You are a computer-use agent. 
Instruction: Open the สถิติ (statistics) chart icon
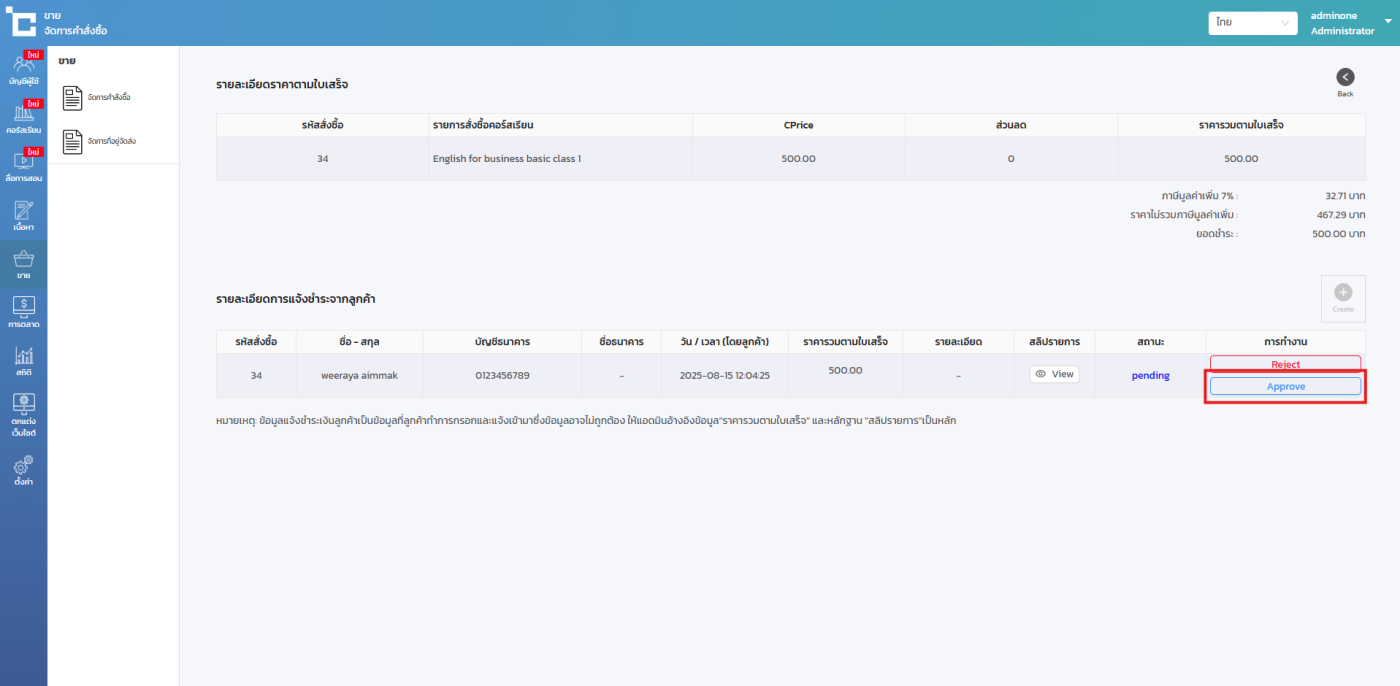[23, 360]
